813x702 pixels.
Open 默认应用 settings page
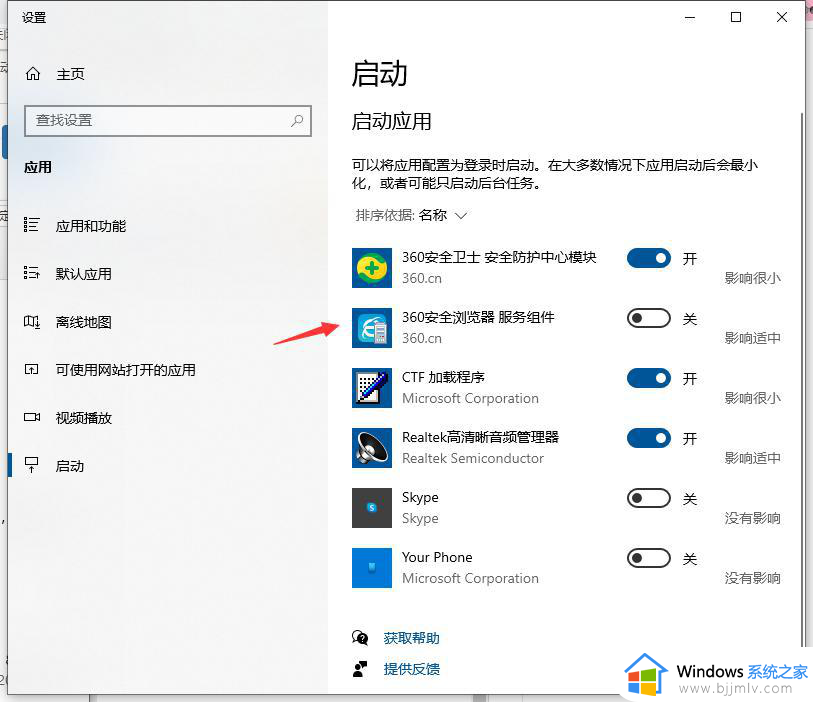(83, 274)
